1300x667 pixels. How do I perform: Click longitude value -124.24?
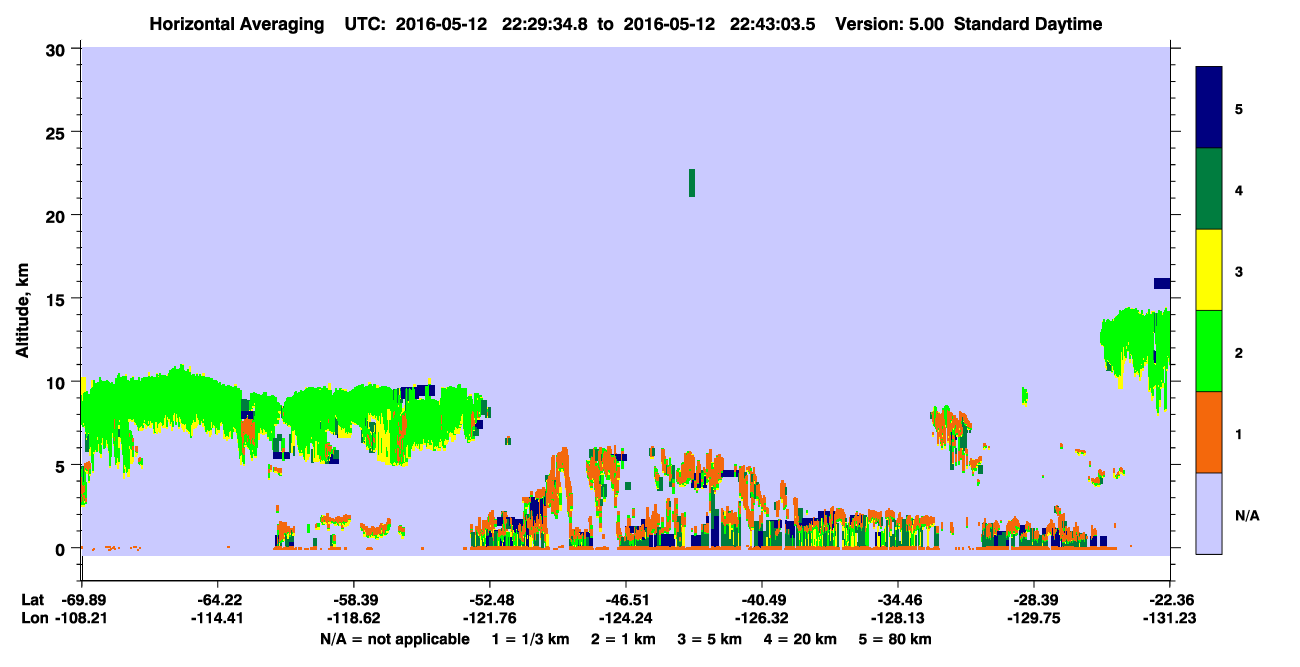(625, 619)
